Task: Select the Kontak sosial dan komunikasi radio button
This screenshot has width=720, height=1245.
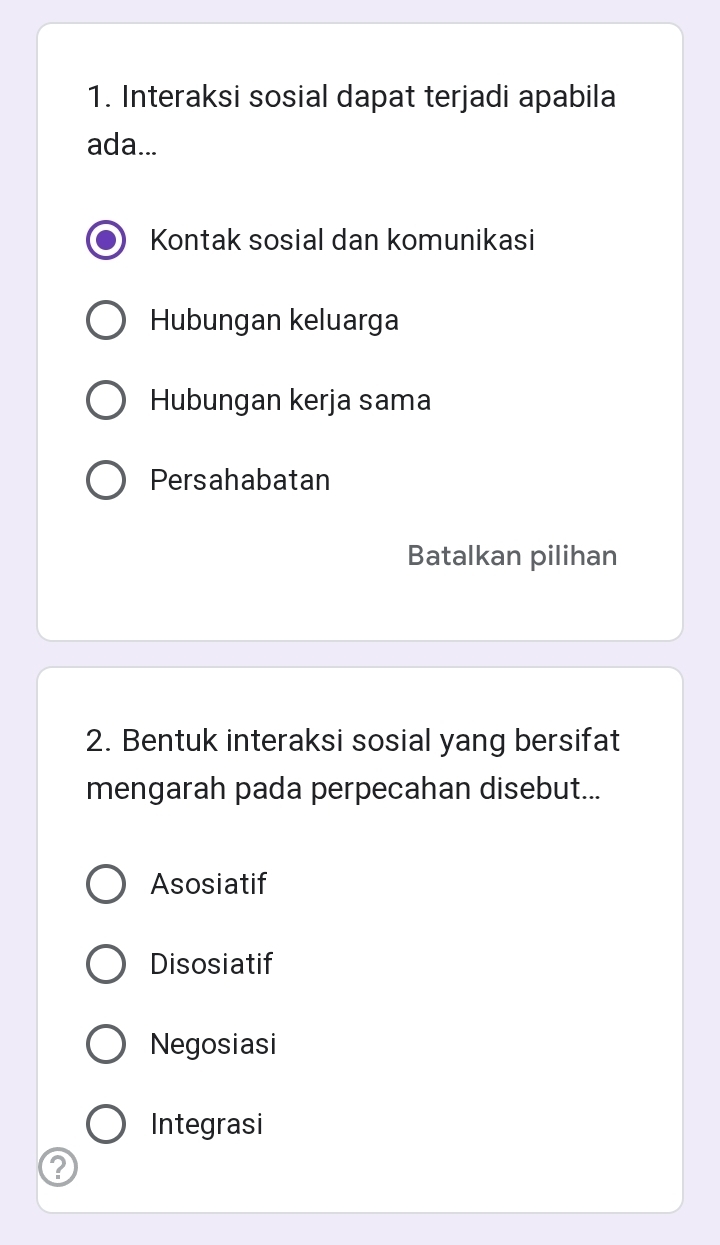Action: [106, 241]
